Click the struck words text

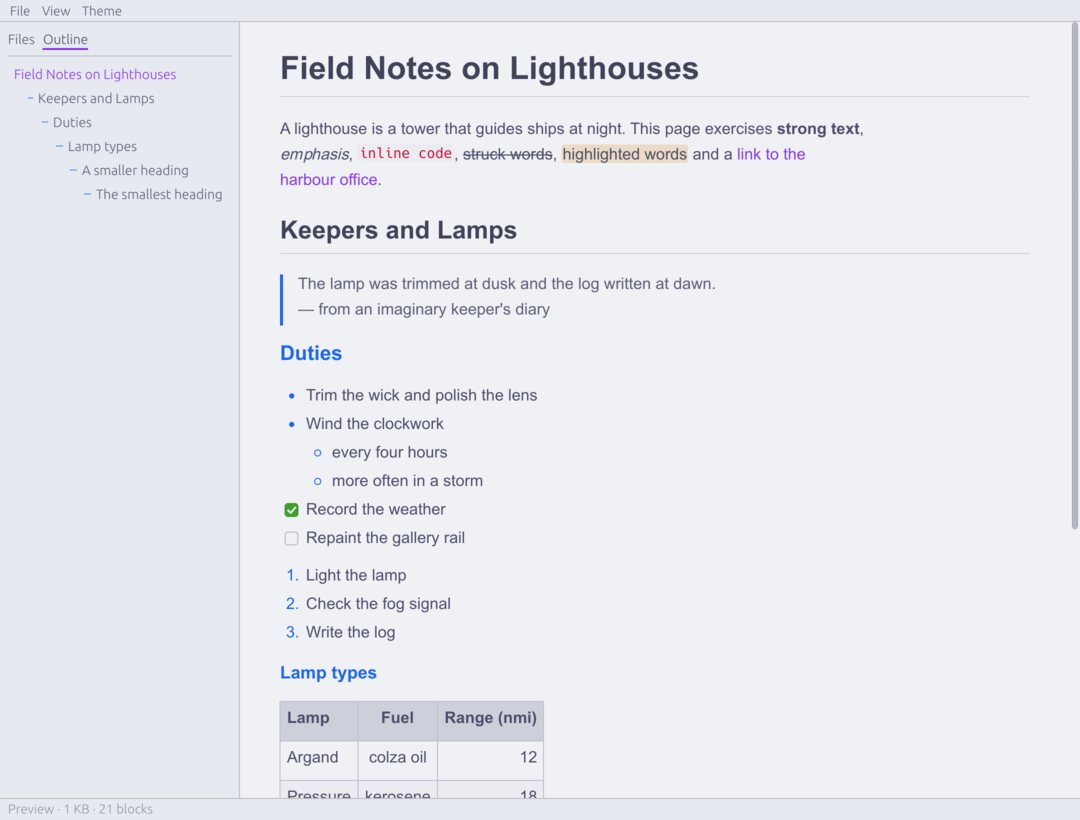pyautogui.click(x=507, y=154)
